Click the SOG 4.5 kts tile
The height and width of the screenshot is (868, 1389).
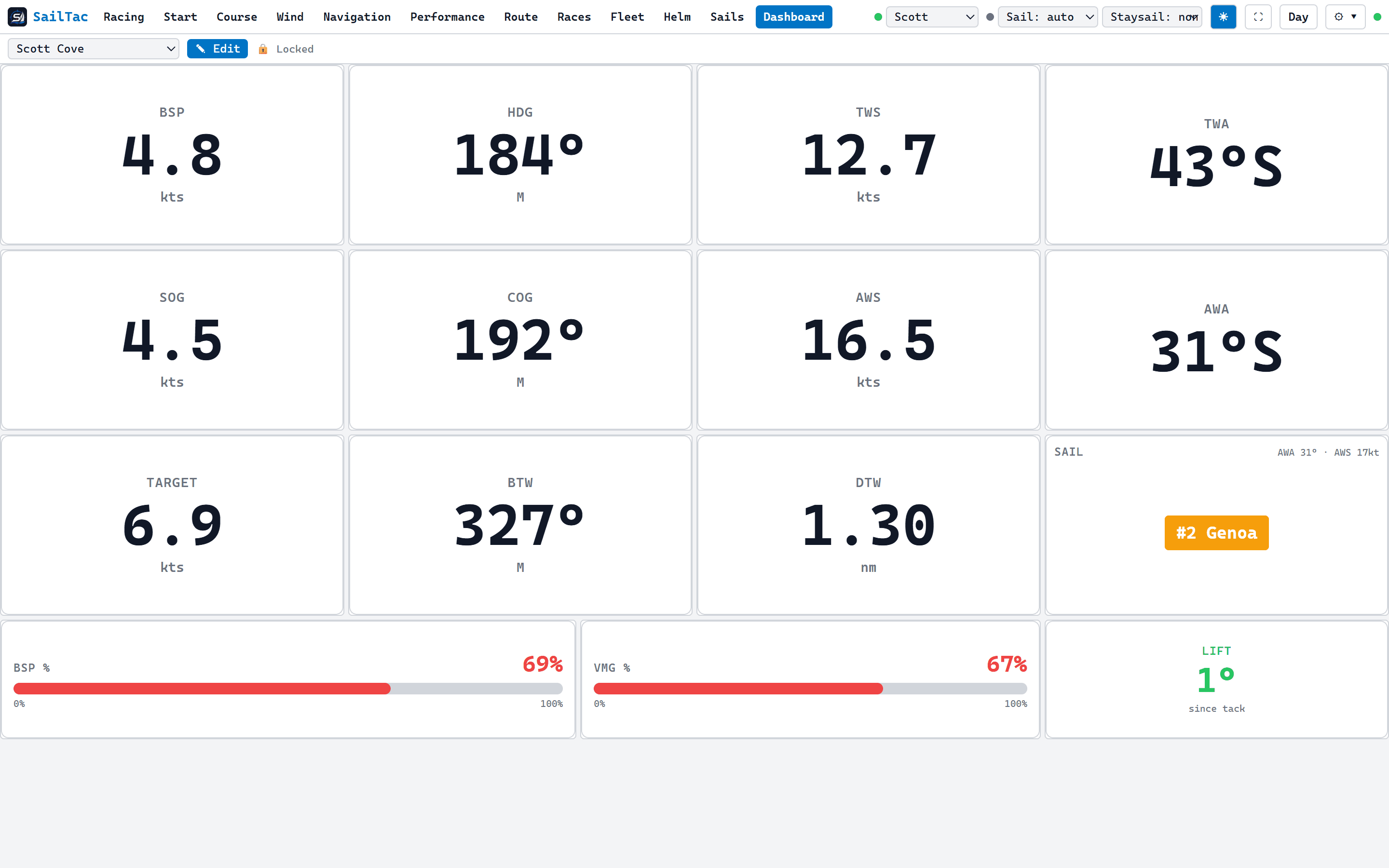172,340
